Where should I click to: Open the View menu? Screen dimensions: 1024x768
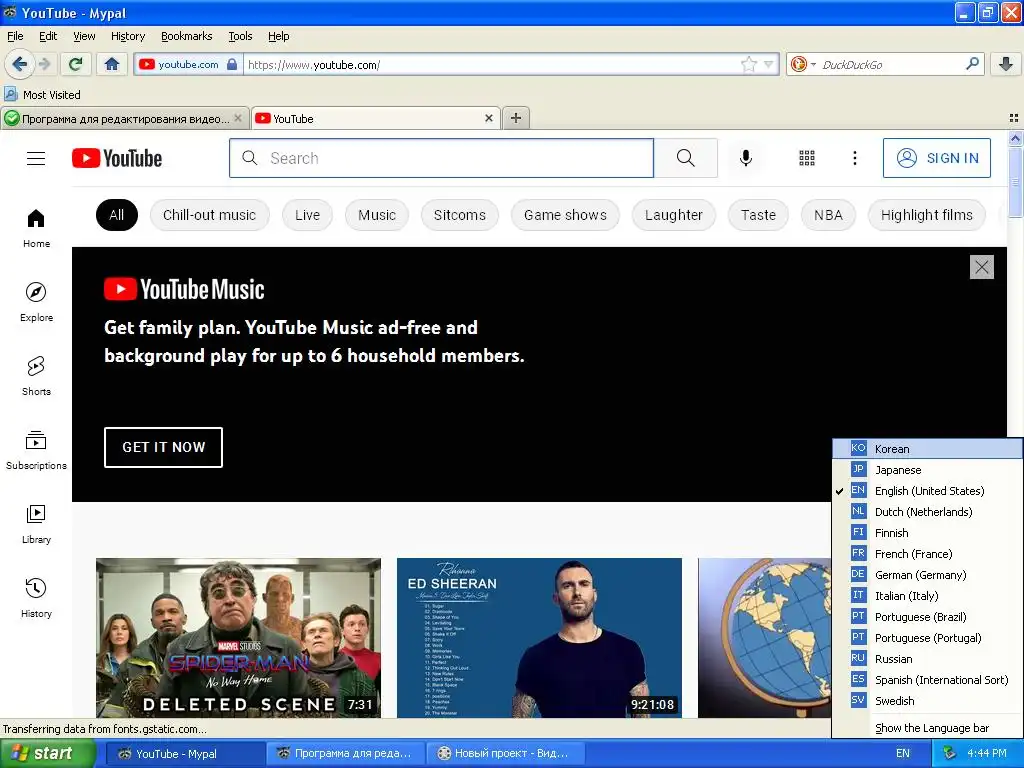tap(84, 36)
